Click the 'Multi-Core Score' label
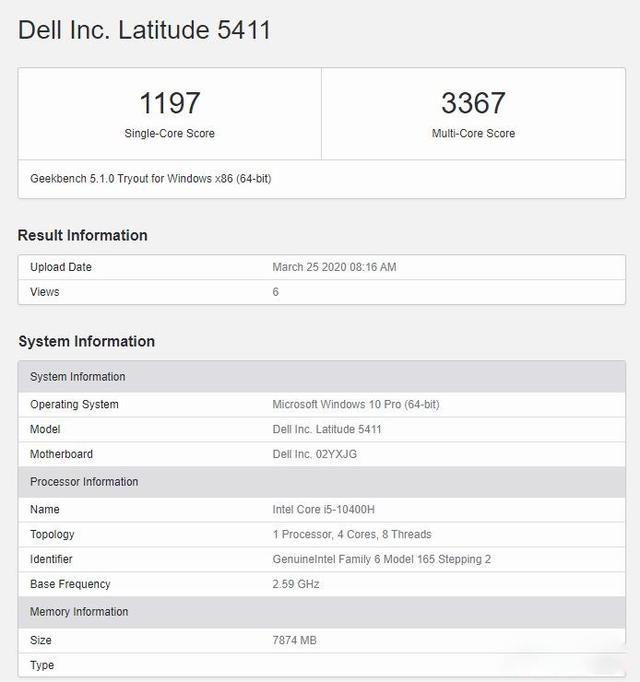This screenshot has height=682, width=640. pyautogui.click(x=473, y=133)
